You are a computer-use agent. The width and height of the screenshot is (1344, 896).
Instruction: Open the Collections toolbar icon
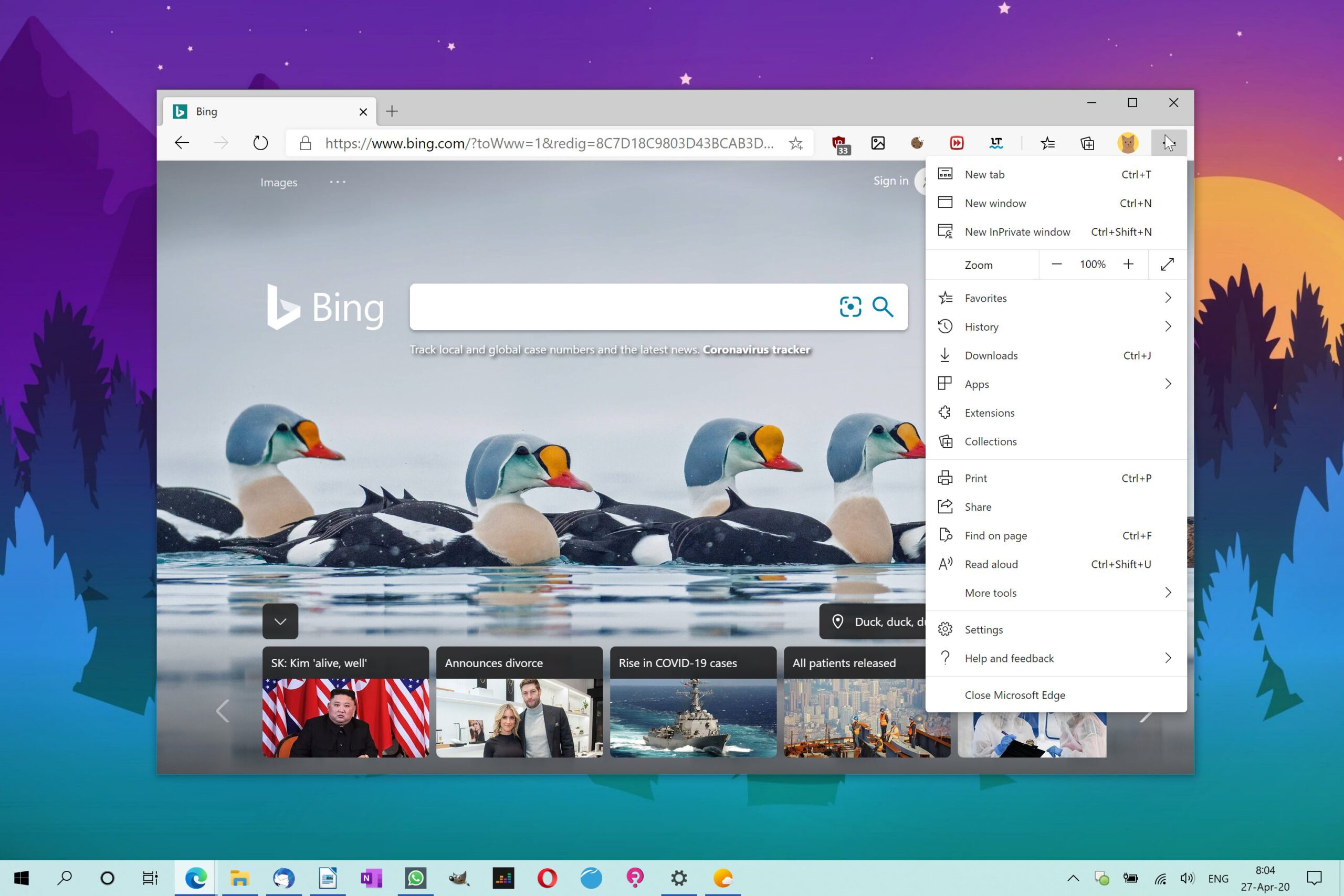click(1087, 143)
